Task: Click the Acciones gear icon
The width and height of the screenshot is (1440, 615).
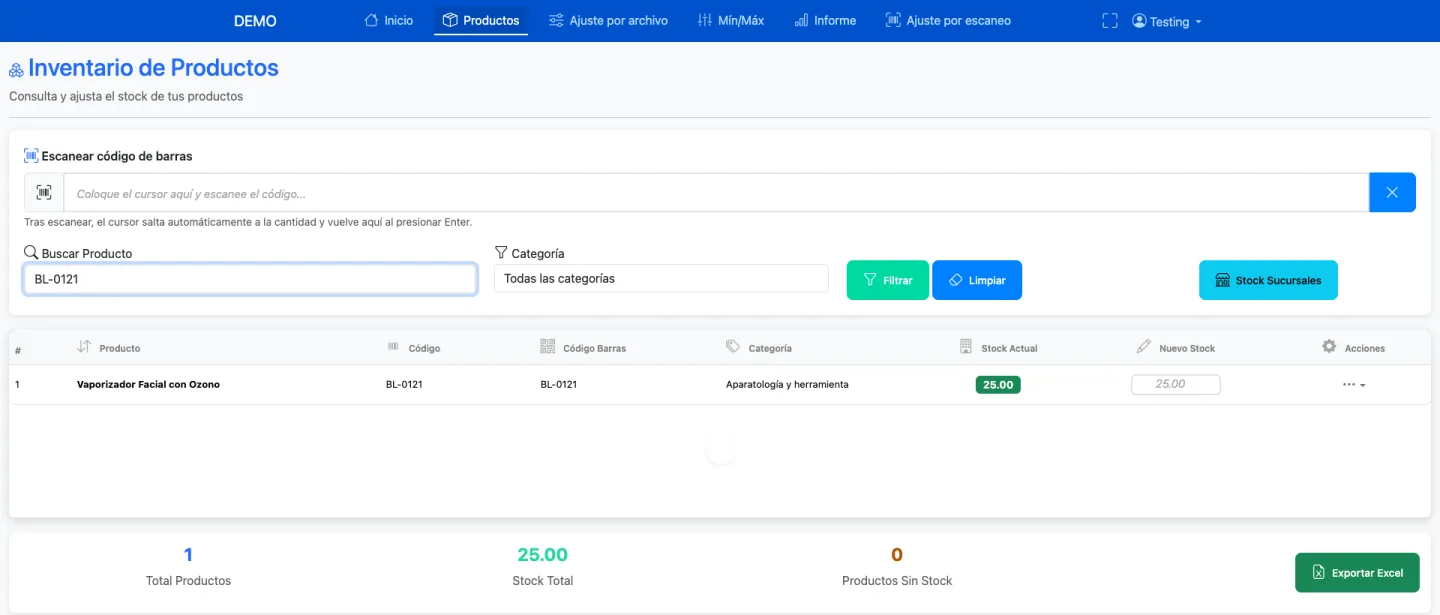Action: [x=1329, y=346]
